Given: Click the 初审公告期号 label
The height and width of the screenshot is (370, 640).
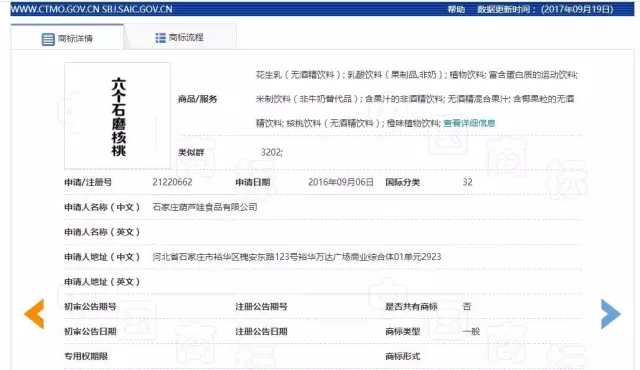Looking at the screenshot, I should [90, 306].
